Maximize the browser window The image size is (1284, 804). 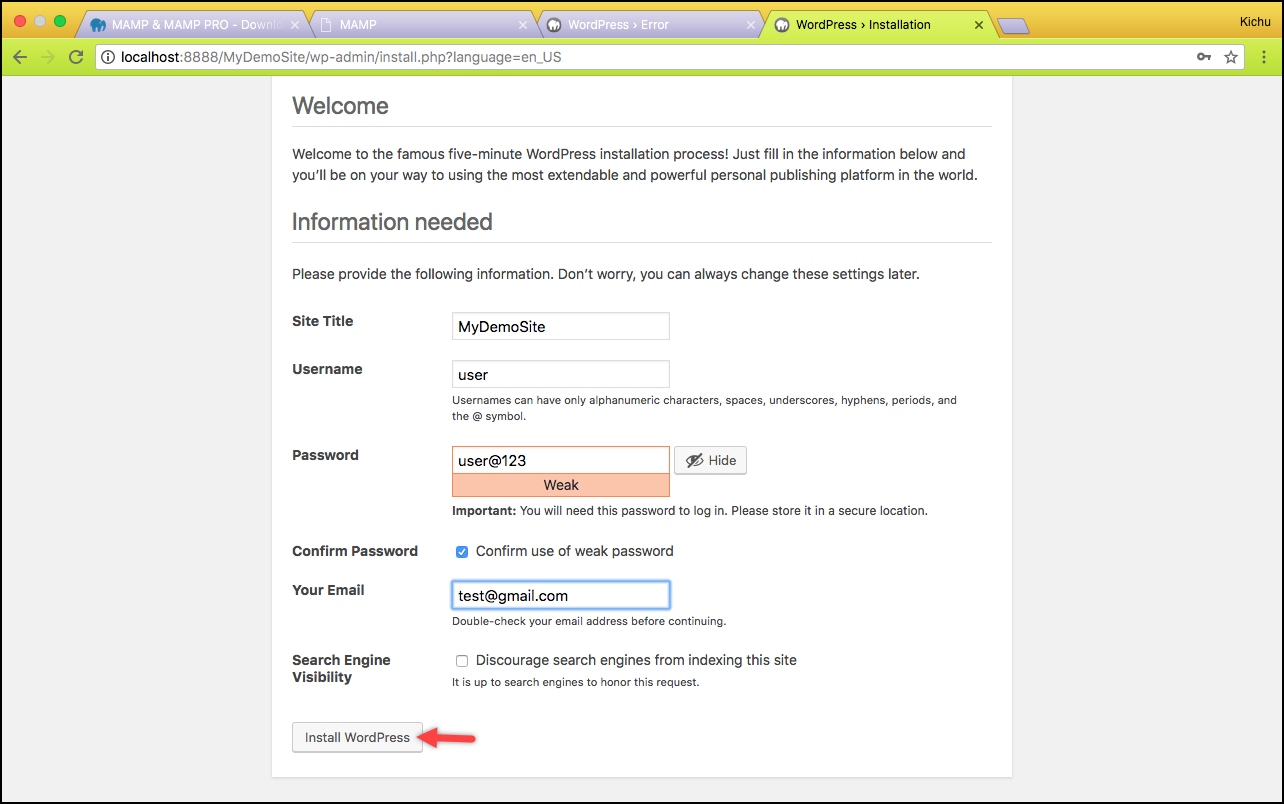click(60, 21)
